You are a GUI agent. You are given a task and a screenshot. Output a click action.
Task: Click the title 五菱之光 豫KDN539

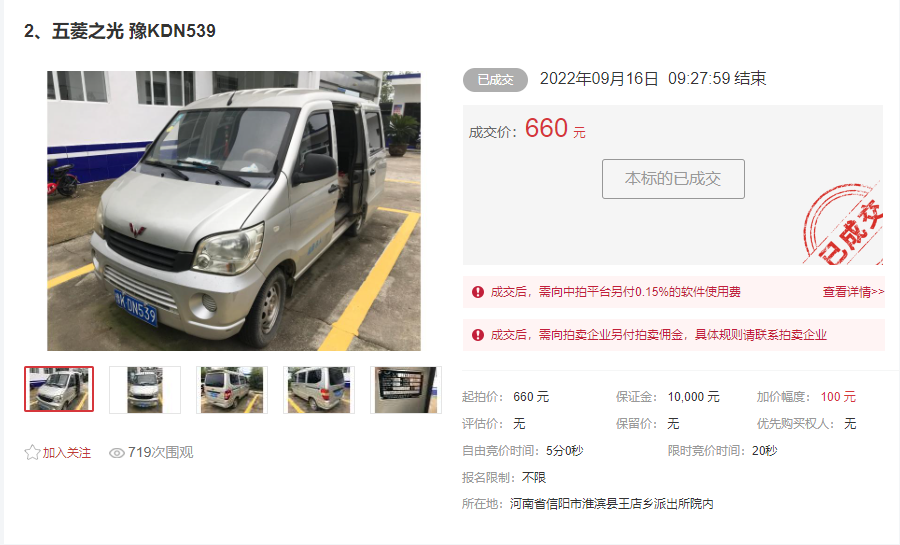pyautogui.click(x=134, y=31)
